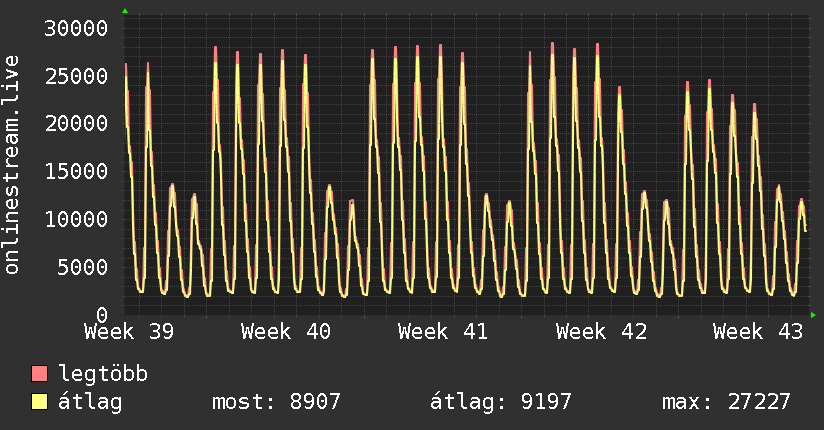824x430 pixels.
Task: Click the 20000 y-axis value
Action: 76,124
